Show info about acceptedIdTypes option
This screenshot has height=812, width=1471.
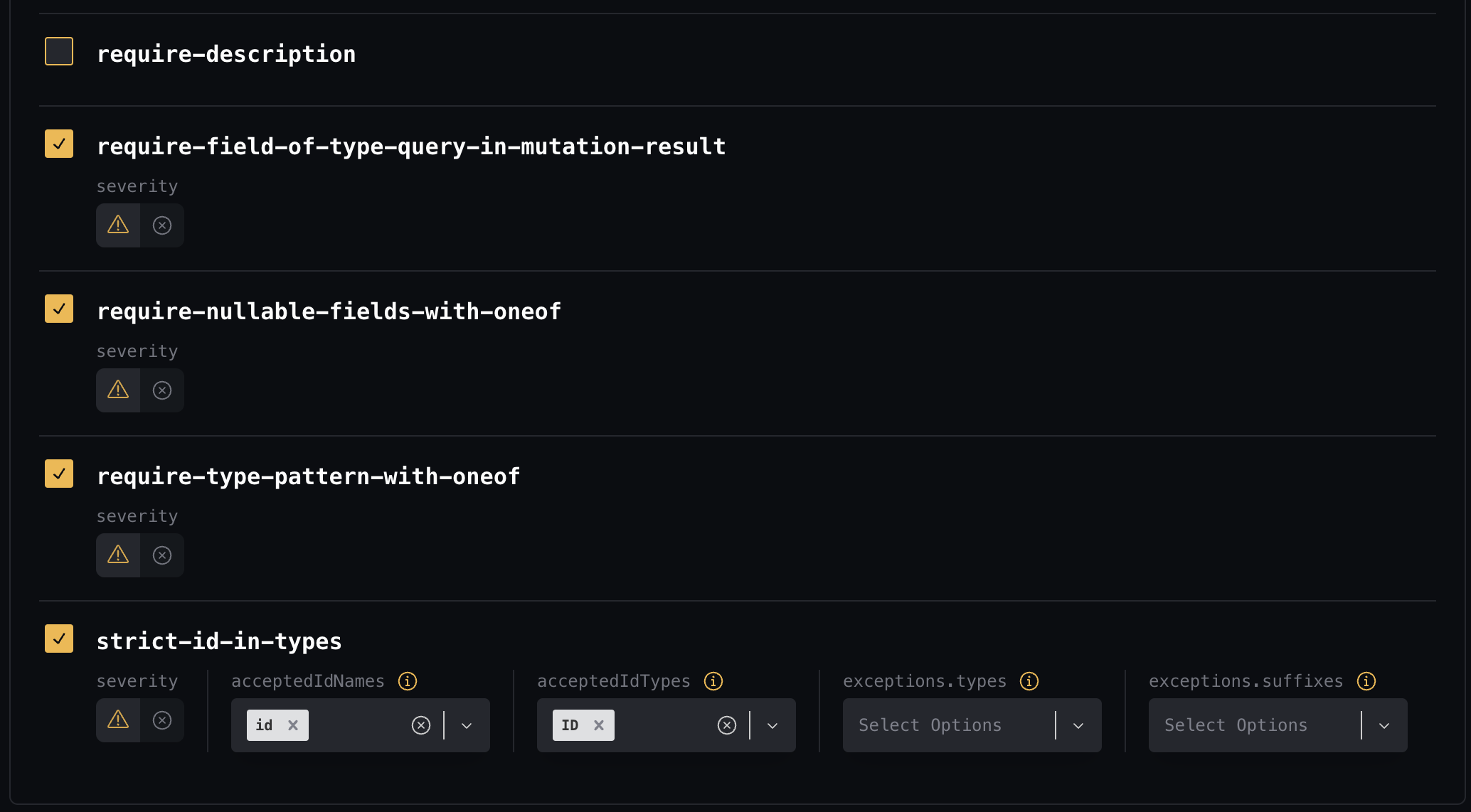(713, 681)
